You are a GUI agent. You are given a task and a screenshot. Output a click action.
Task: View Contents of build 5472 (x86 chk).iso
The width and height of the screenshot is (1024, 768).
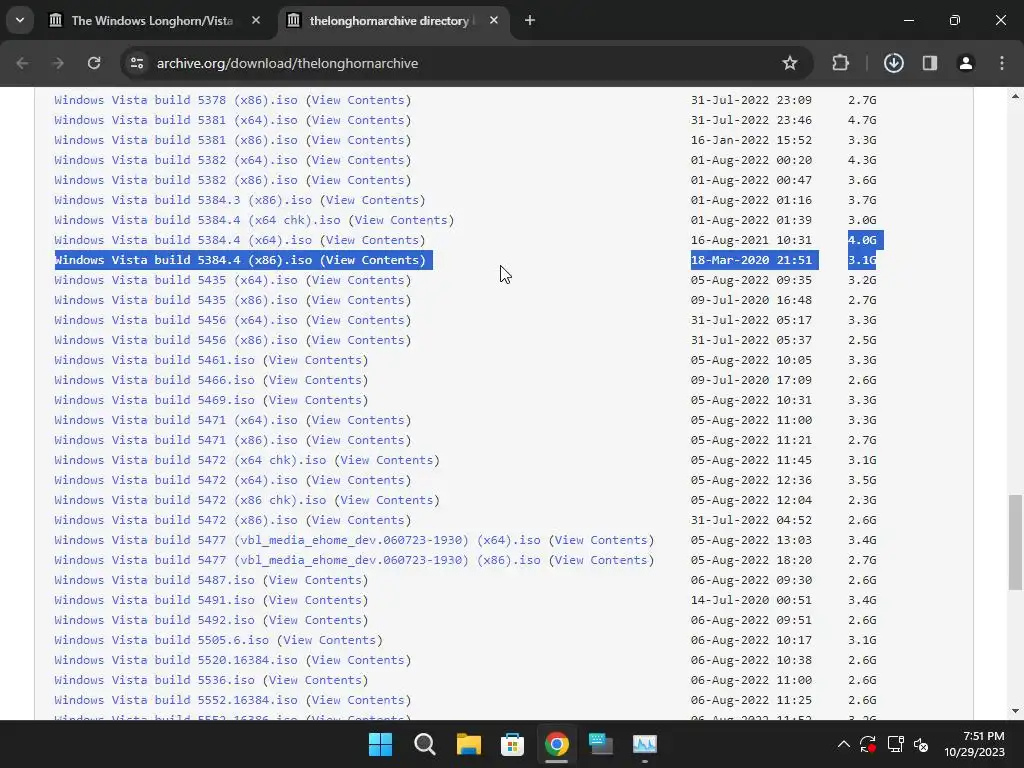[387, 500]
